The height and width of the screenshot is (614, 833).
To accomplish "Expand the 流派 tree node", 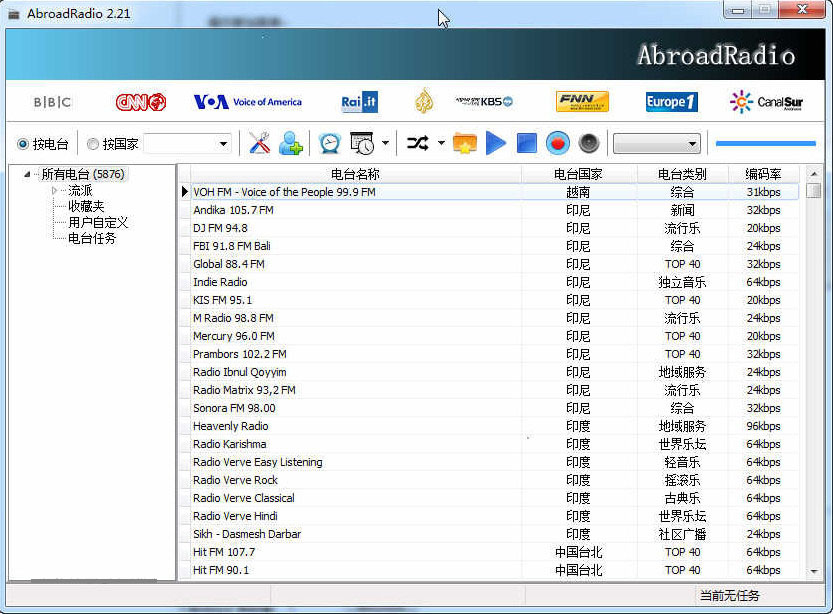I will click(x=54, y=190).
